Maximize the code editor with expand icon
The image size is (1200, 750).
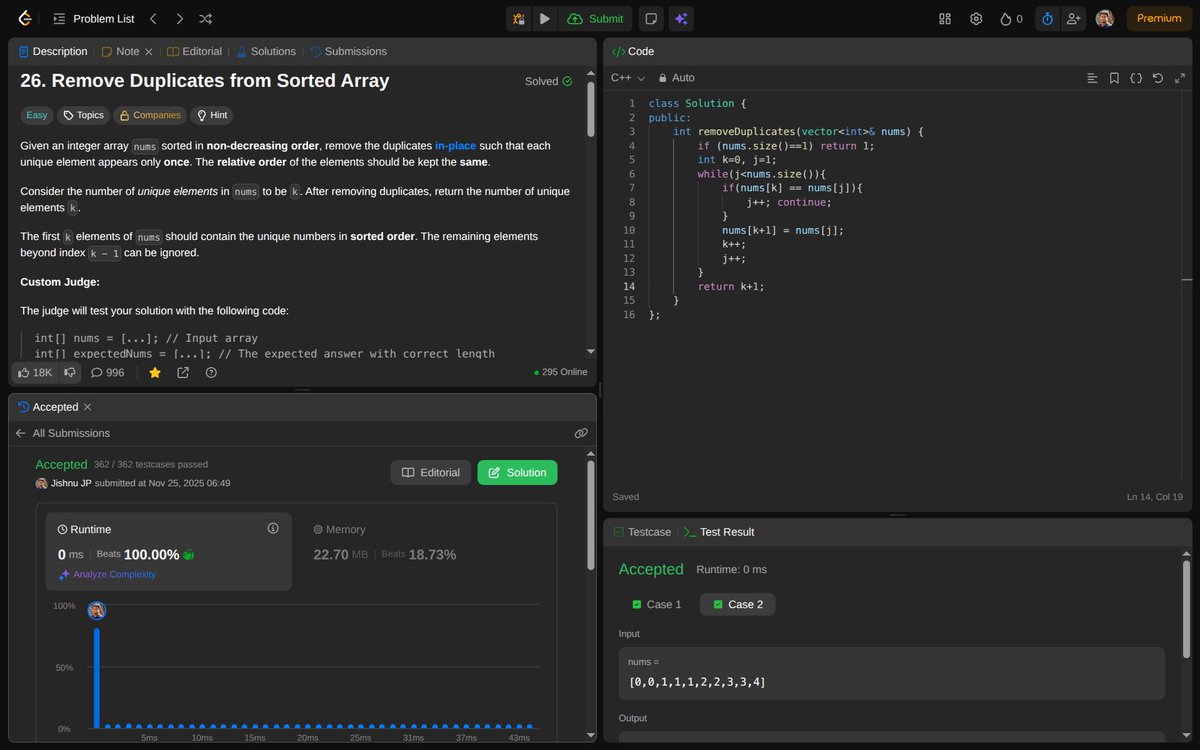tap(1180, 78)
